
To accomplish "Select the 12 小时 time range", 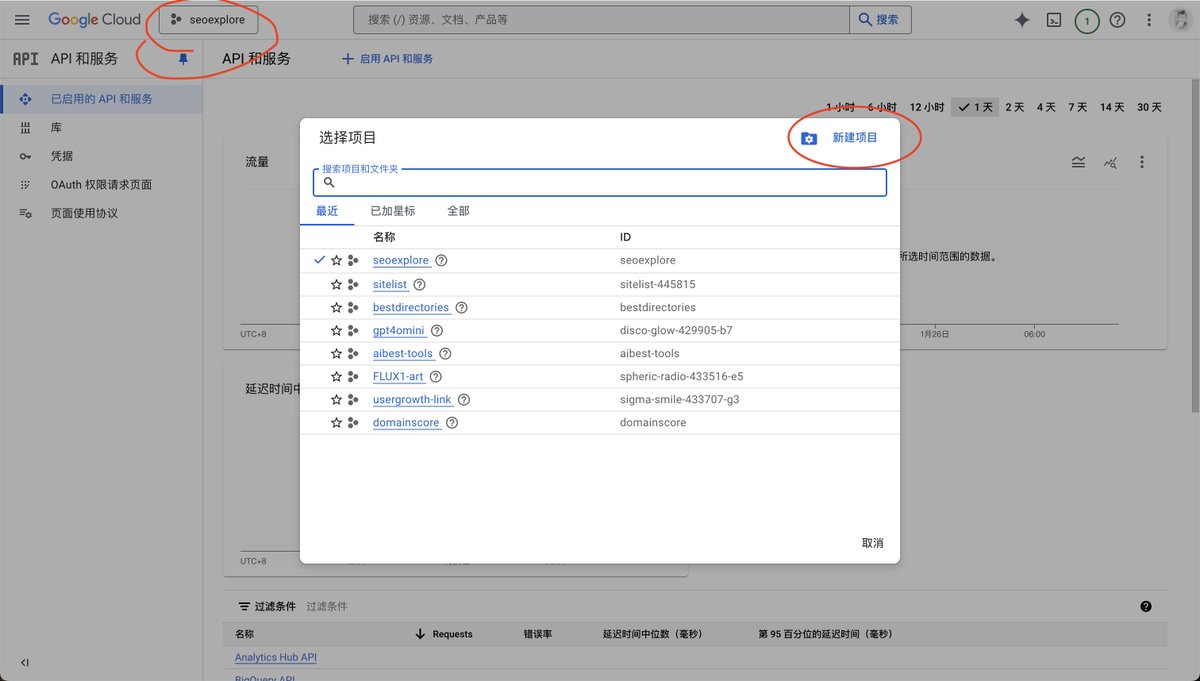I will coord(927,107).
